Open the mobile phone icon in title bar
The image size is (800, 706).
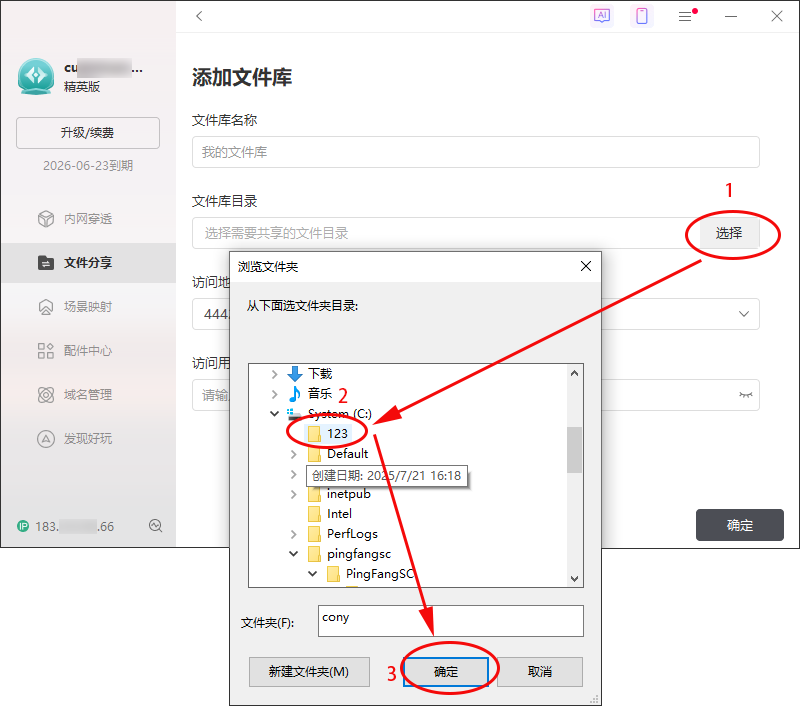[642, 16]
